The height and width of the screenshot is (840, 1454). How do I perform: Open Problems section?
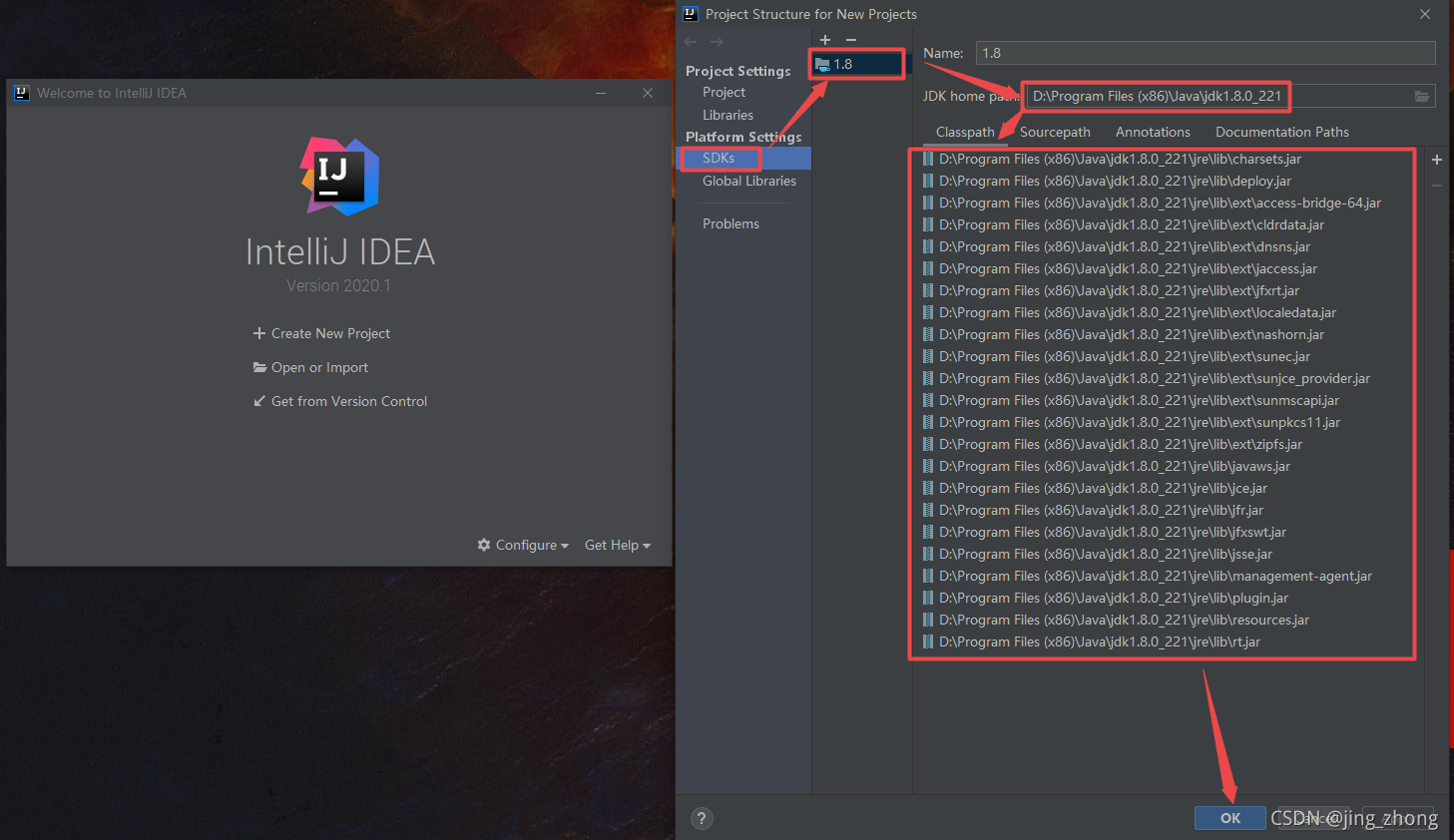(x=730, y=223)
